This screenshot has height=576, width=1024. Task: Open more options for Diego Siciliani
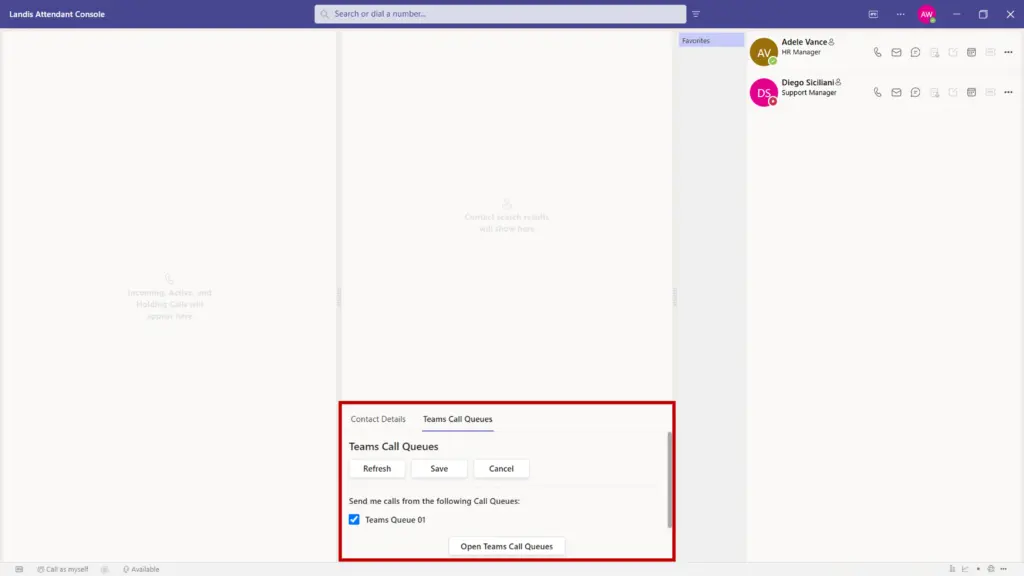coord(1008,92)
